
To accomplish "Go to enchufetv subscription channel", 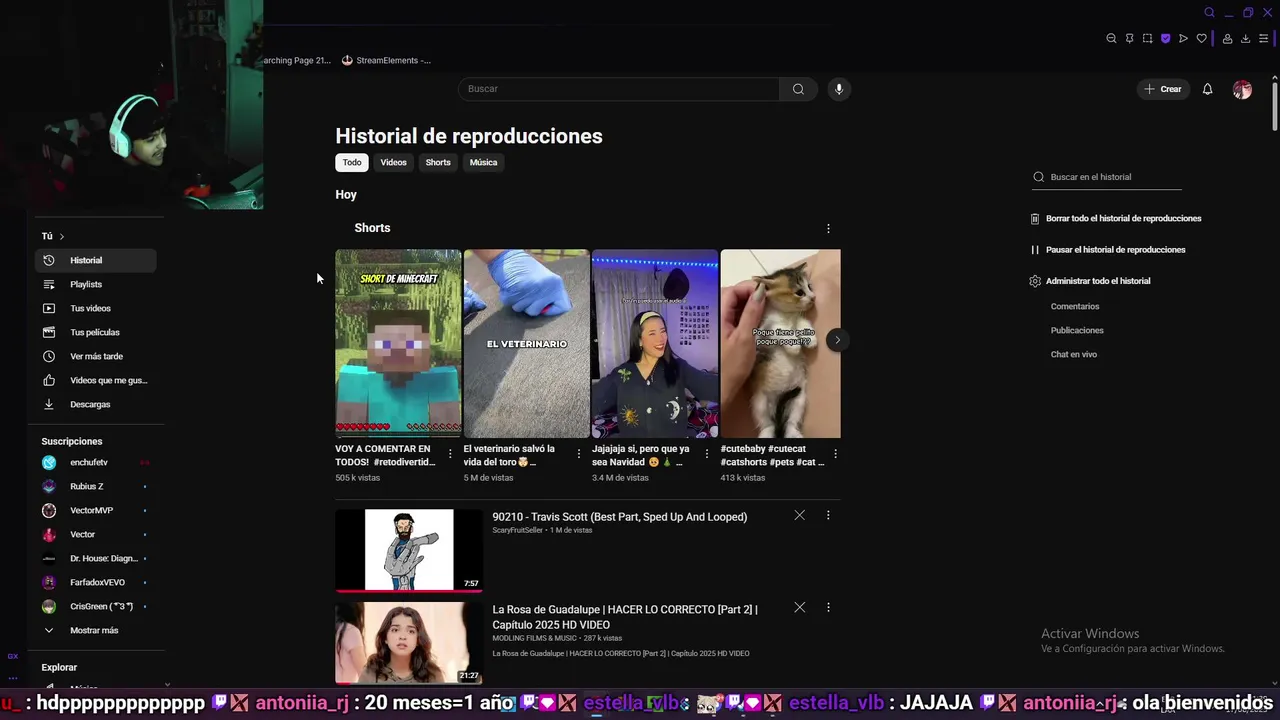I will click(95, 462).
